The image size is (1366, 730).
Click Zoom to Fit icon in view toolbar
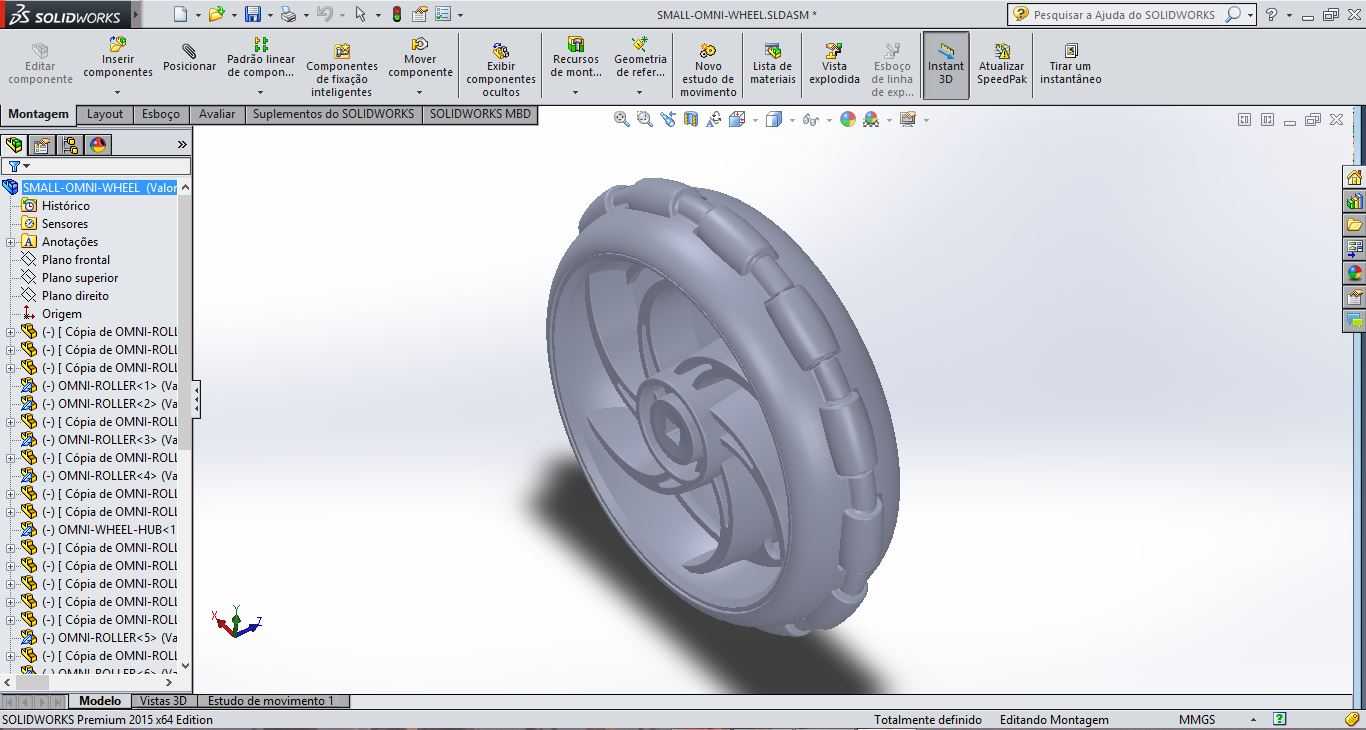622,120
